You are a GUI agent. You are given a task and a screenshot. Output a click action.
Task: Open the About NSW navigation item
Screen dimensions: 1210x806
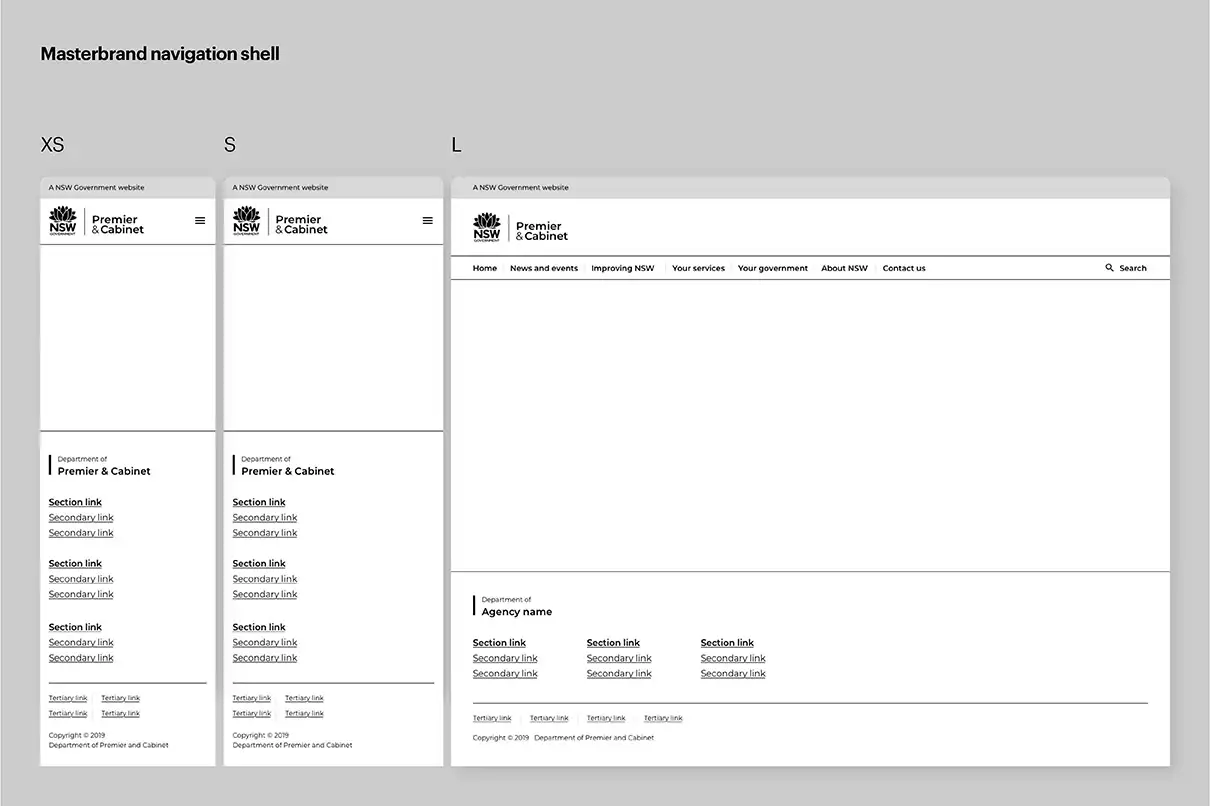click(x=844, y=267)
